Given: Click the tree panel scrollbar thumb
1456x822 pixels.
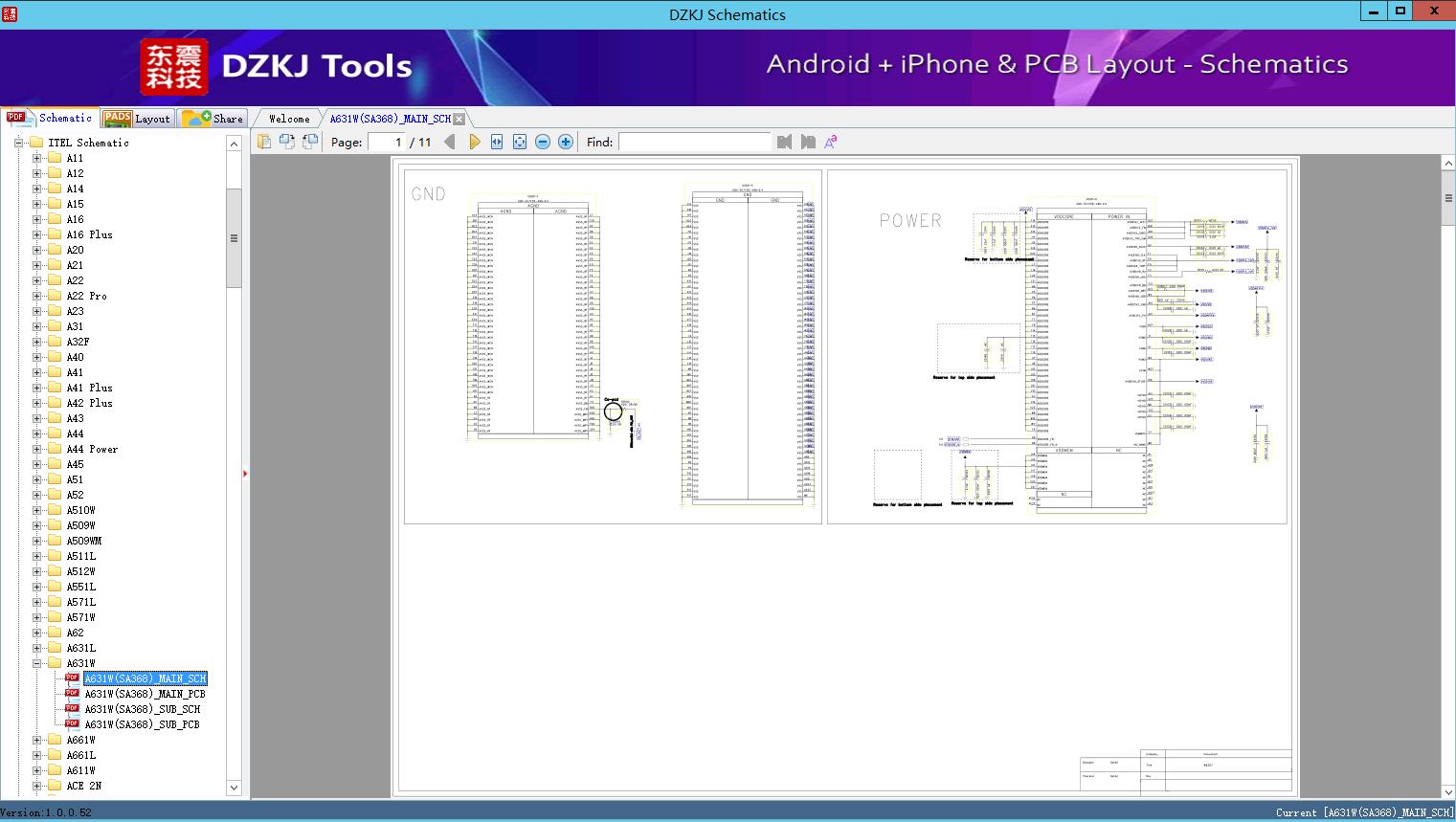Looking at the screenshot, I should pos(234,238).
